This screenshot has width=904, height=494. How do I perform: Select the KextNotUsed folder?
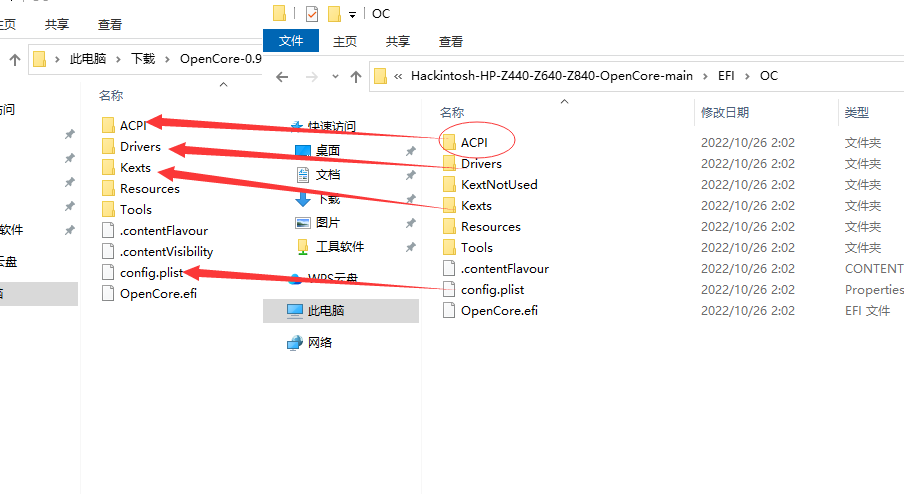[498, 184]
